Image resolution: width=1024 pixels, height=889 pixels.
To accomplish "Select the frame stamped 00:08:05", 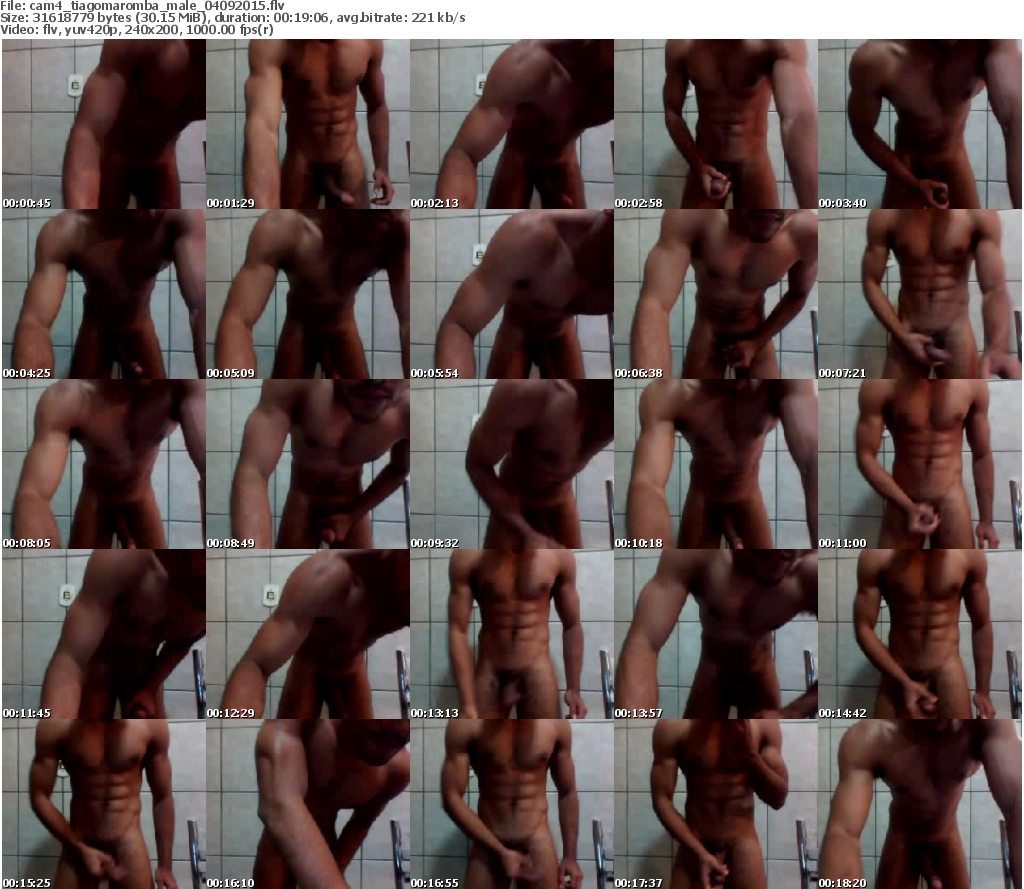I will [104, 464].
